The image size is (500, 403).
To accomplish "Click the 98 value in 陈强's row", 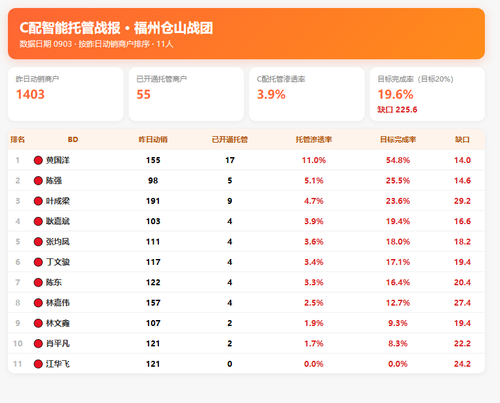I will click(153, 181).
